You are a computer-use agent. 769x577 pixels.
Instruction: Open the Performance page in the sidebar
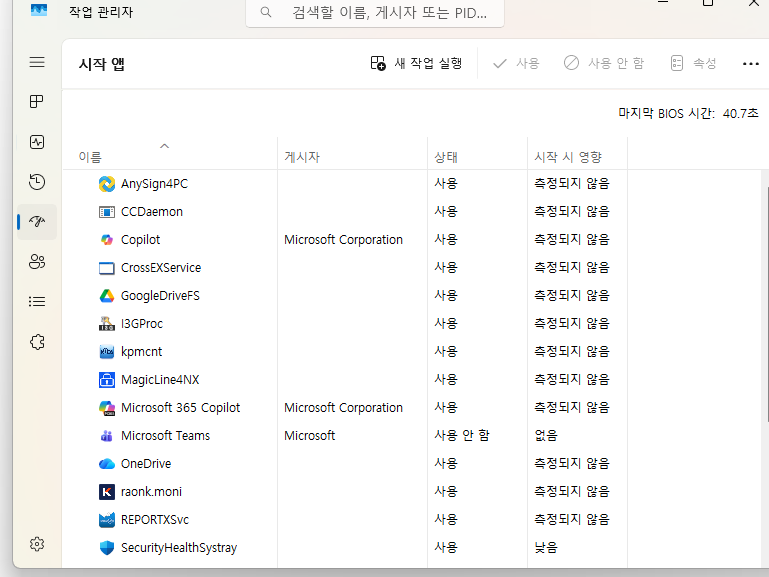[37, 142]
